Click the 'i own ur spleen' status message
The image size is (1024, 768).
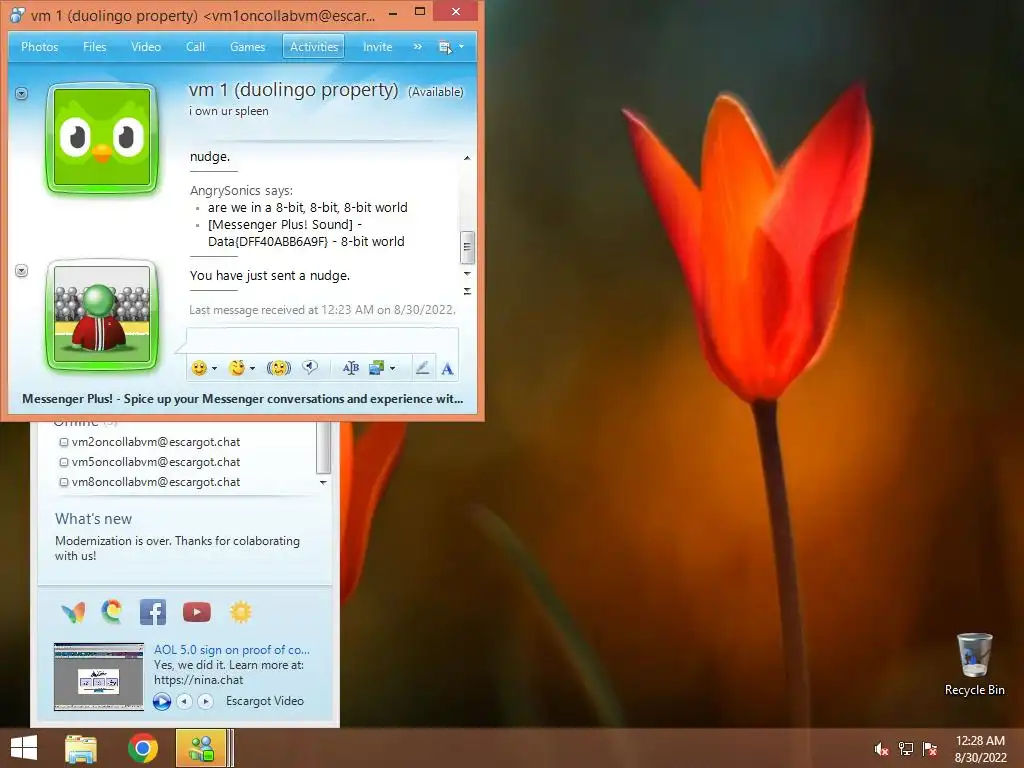coord(229,111)
